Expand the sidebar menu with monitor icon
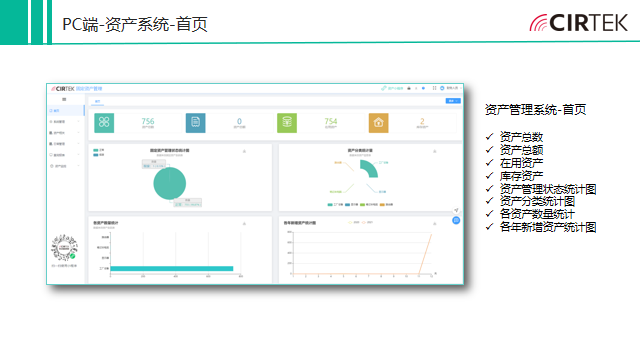 pos(66,155)
